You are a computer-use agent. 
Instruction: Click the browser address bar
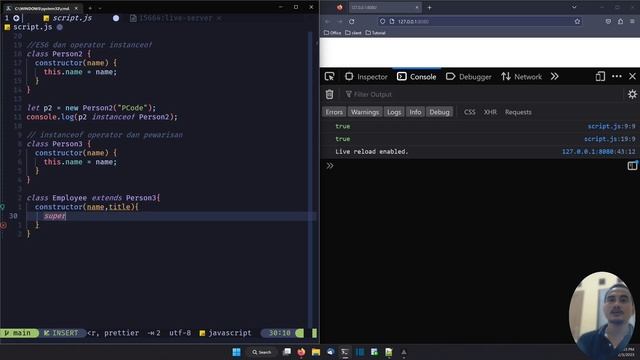pos(480,21)
